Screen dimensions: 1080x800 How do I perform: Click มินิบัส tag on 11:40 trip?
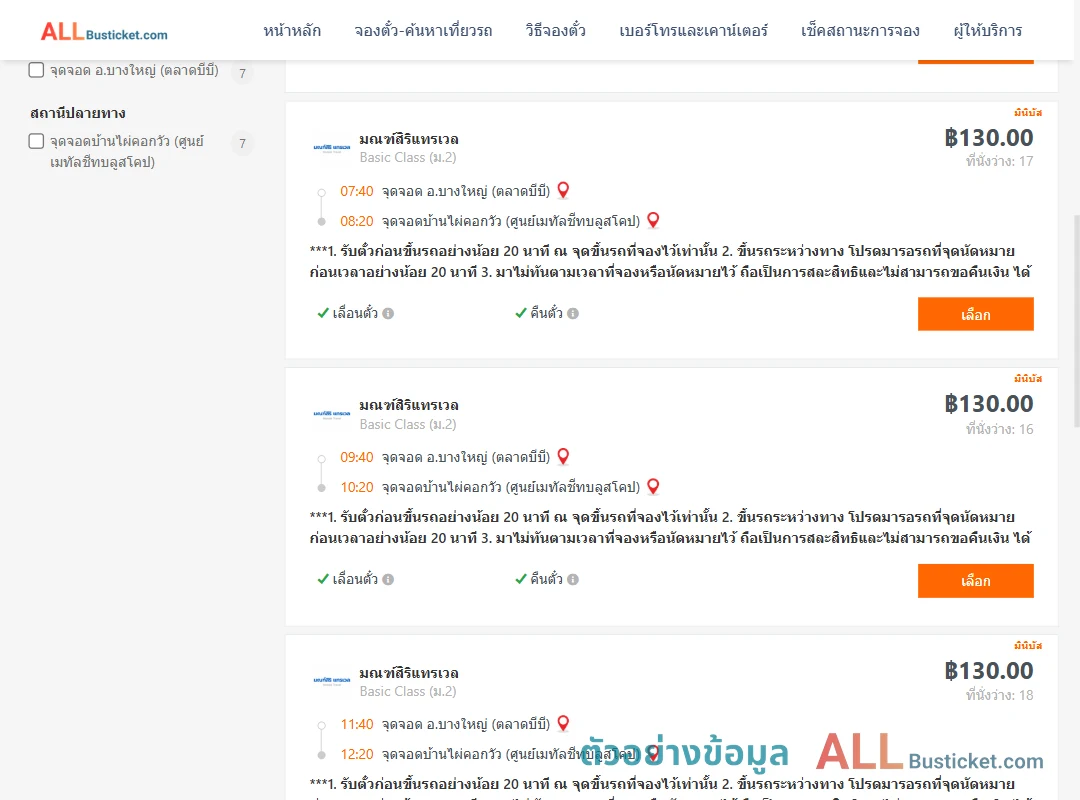click(x=1028, y=646)
